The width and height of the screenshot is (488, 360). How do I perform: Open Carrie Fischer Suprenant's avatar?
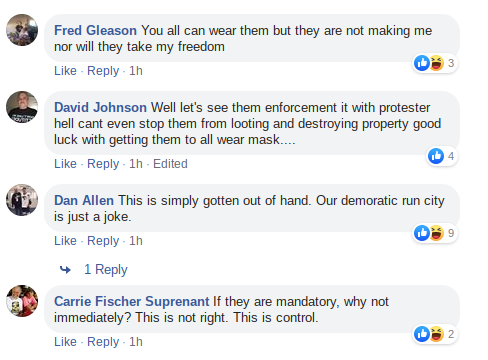pyautogui.click(x=22, y=301)
